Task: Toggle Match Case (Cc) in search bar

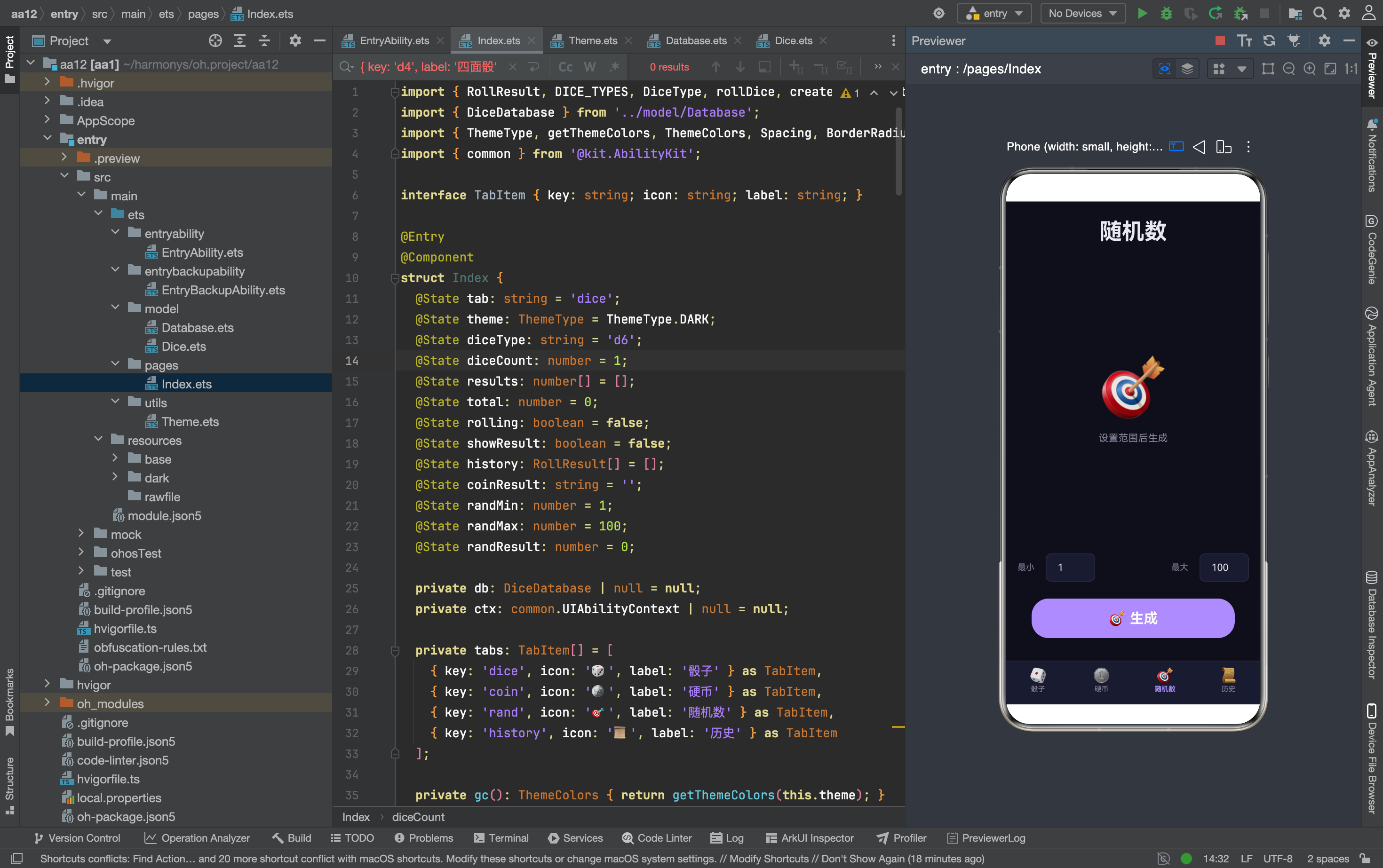Action: pyautogui.click(x=566, y=67)
